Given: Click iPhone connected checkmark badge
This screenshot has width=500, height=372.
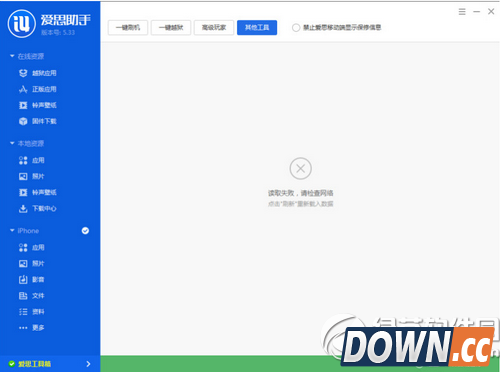Looking at the screenshot, I should coord(85,231).
